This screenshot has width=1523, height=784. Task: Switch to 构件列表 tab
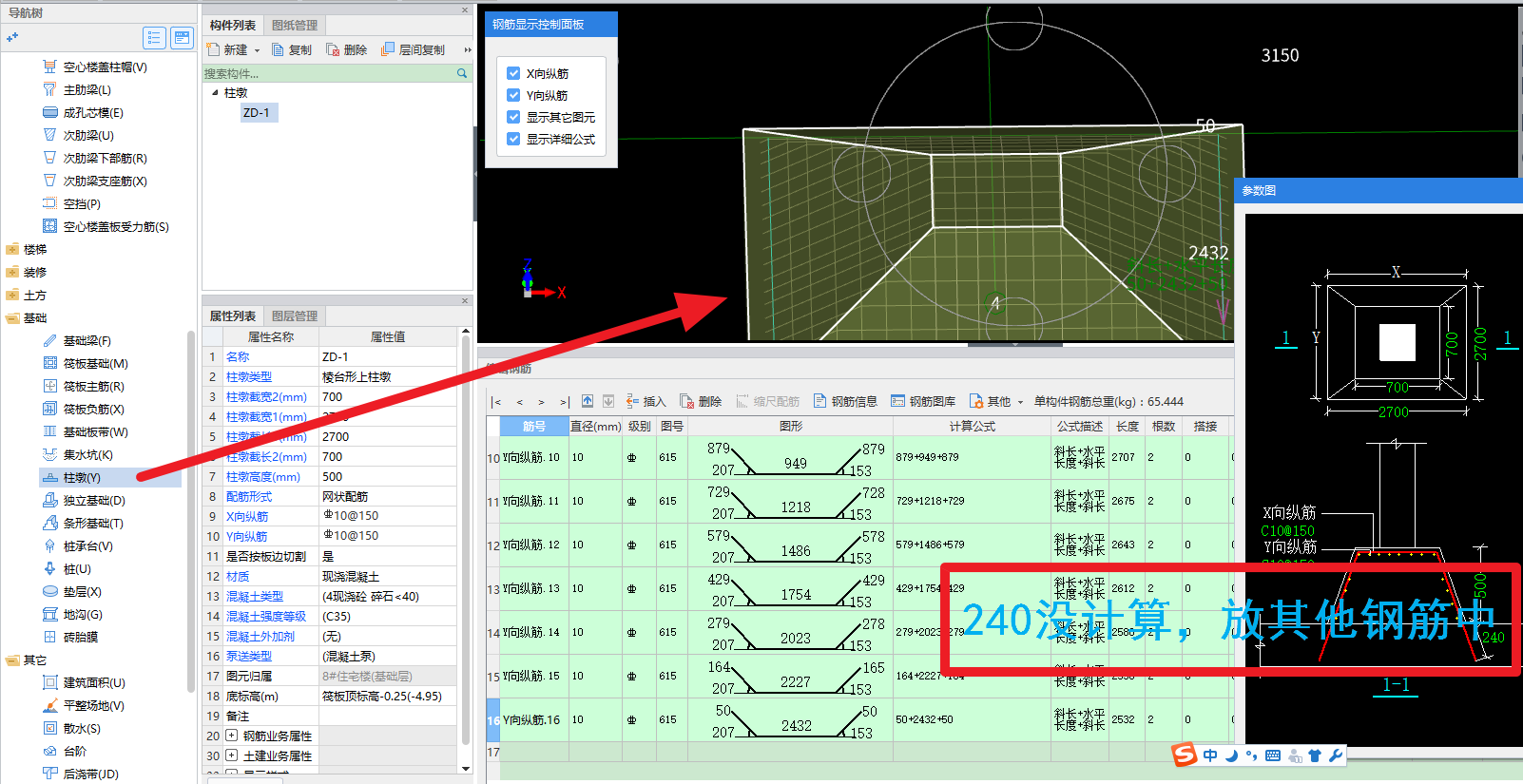tap(233, 26)
